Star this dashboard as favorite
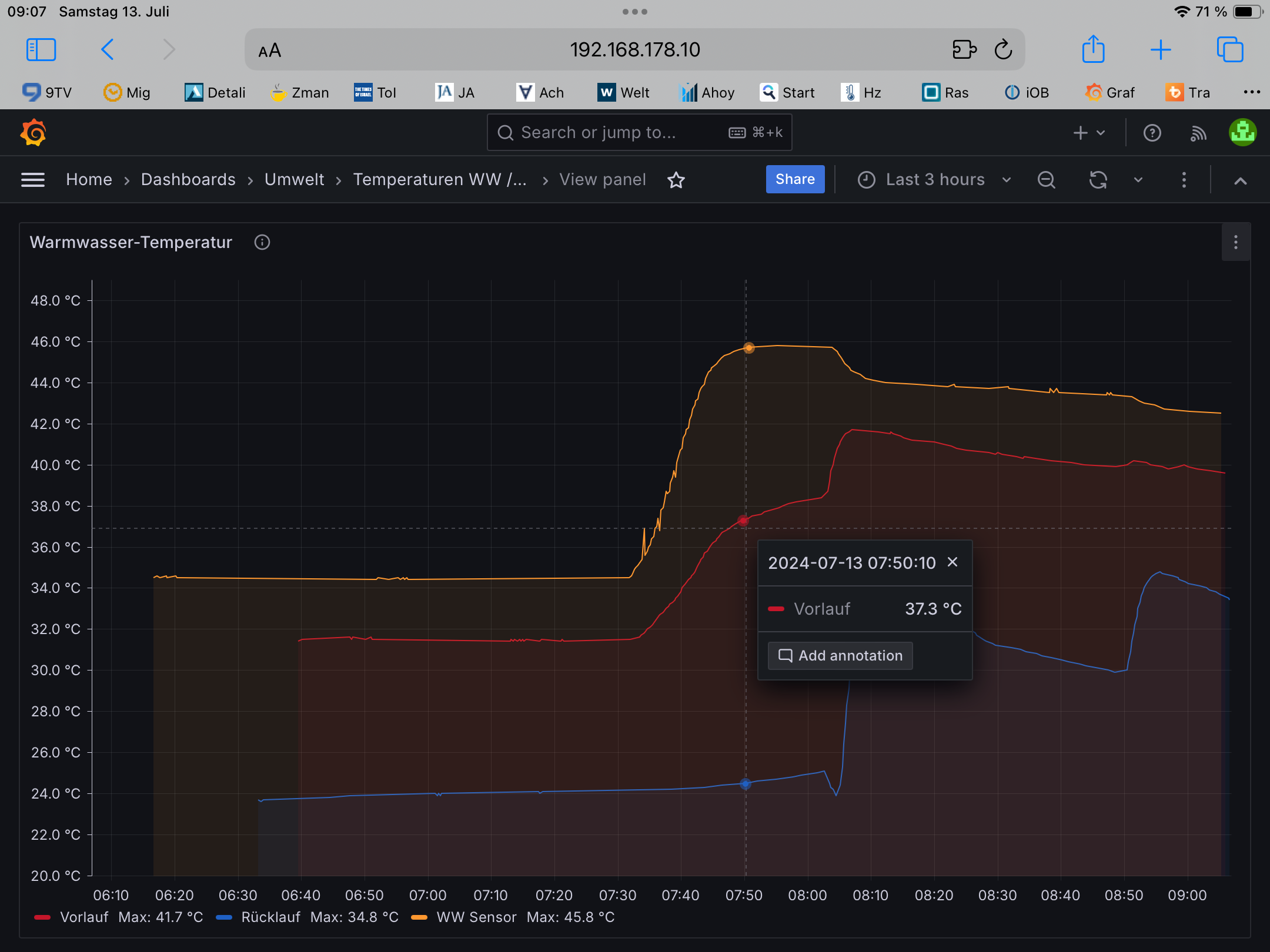 pos(676,180)
